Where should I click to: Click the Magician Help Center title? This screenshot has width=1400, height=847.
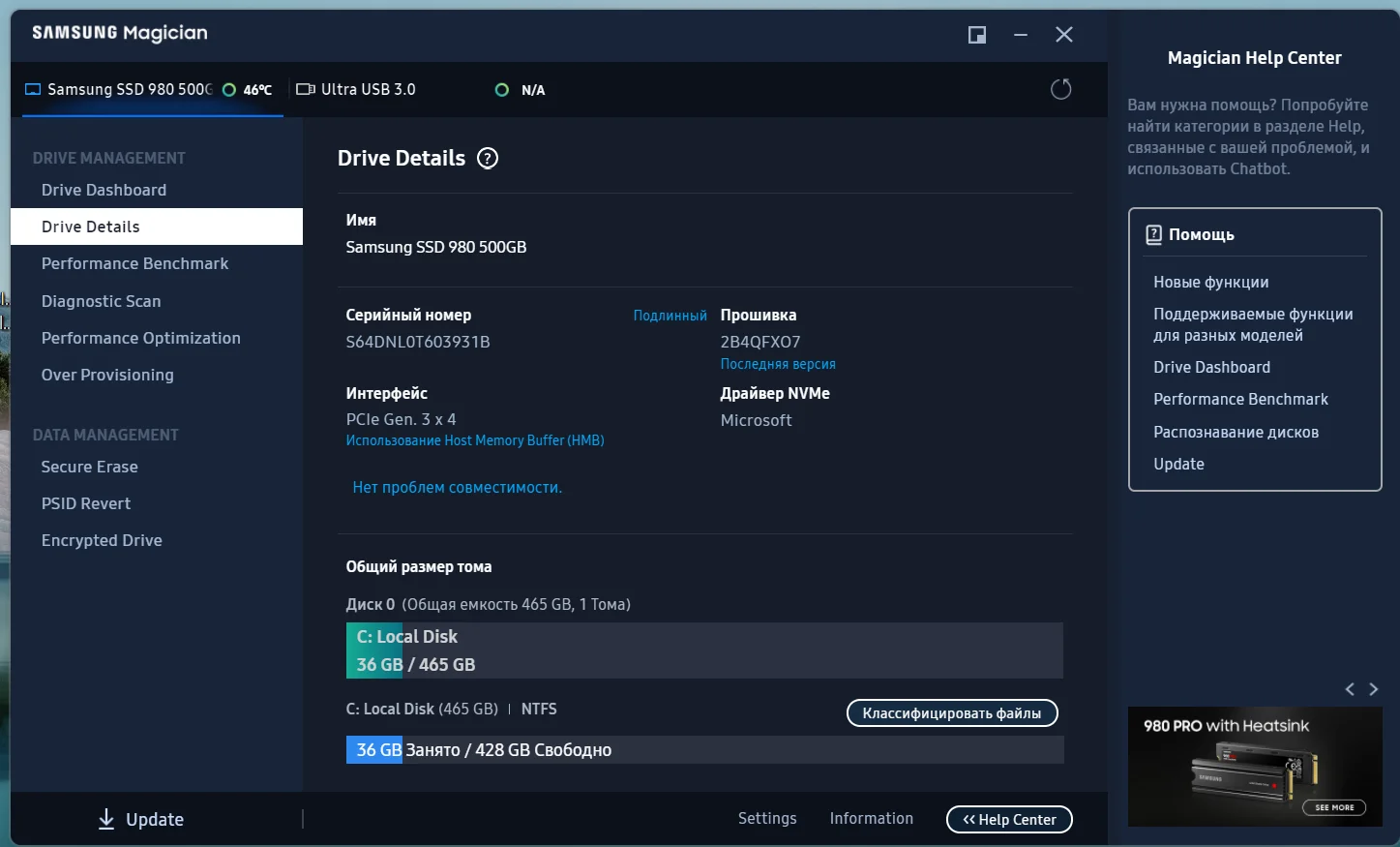(1255, 58)
